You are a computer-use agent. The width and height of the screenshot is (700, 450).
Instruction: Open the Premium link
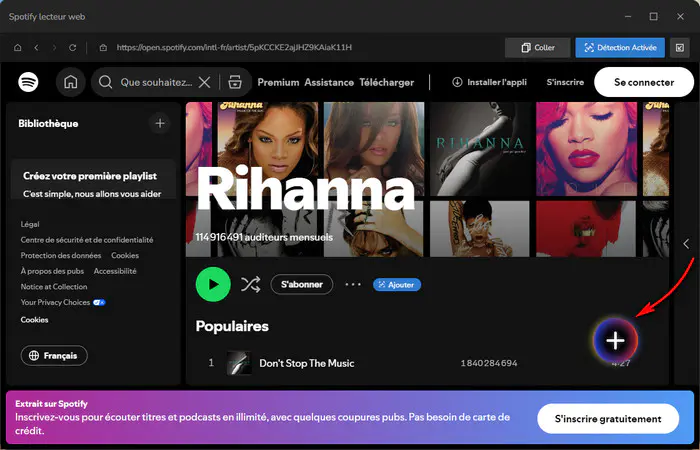point(278,82)
